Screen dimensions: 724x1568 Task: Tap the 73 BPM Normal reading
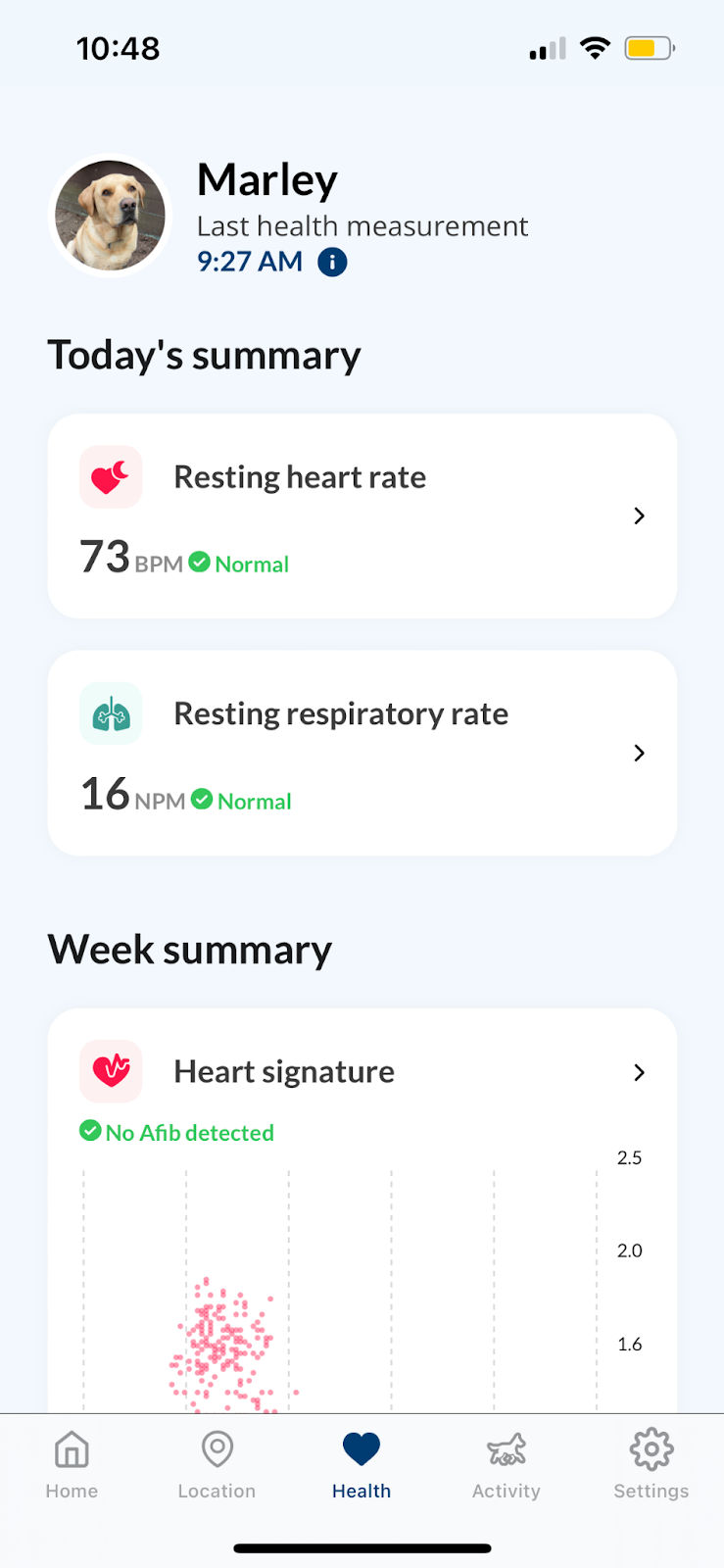(184, 557)
